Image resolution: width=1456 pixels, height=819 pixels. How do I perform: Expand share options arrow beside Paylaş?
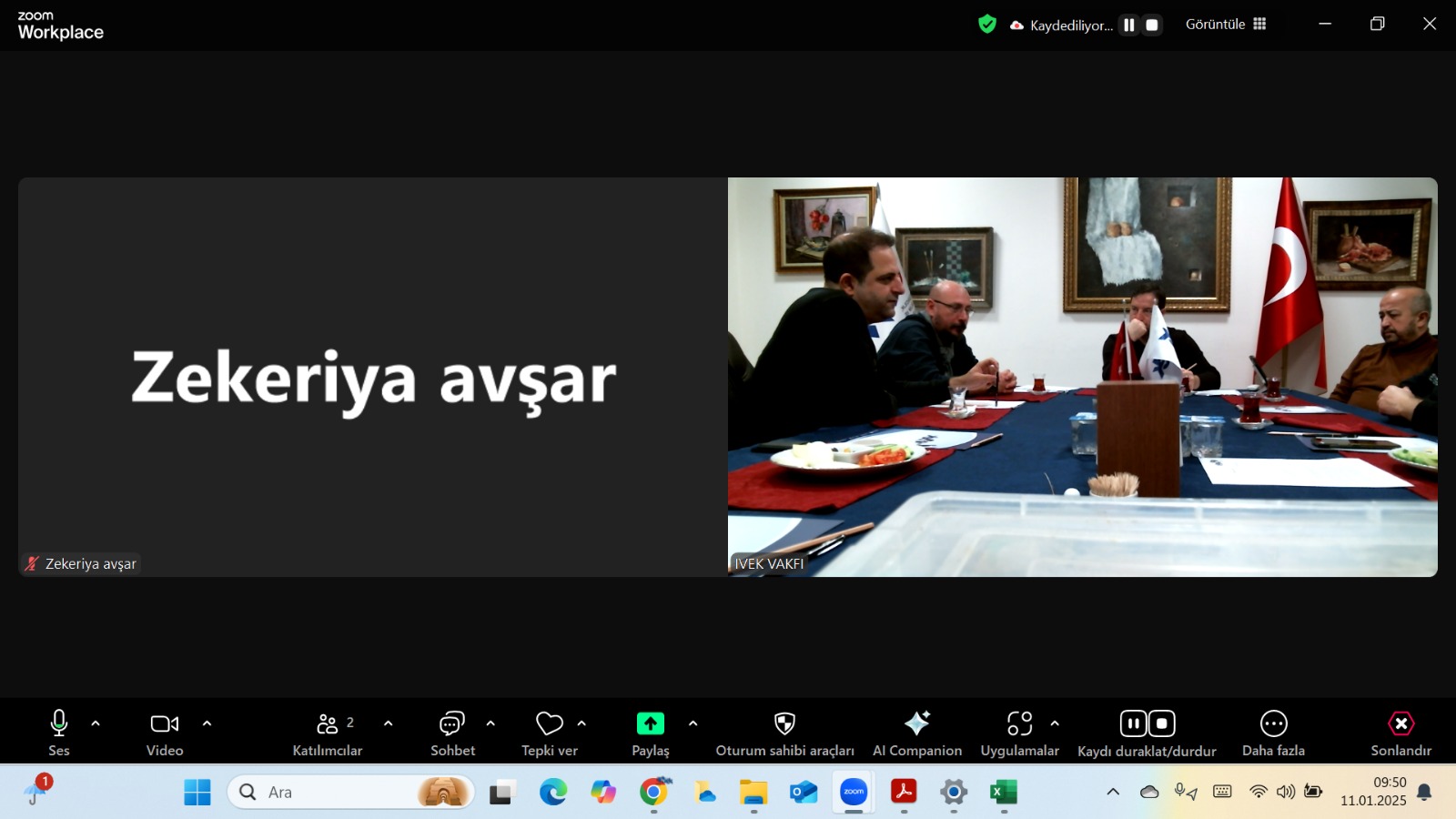(693, 724)
